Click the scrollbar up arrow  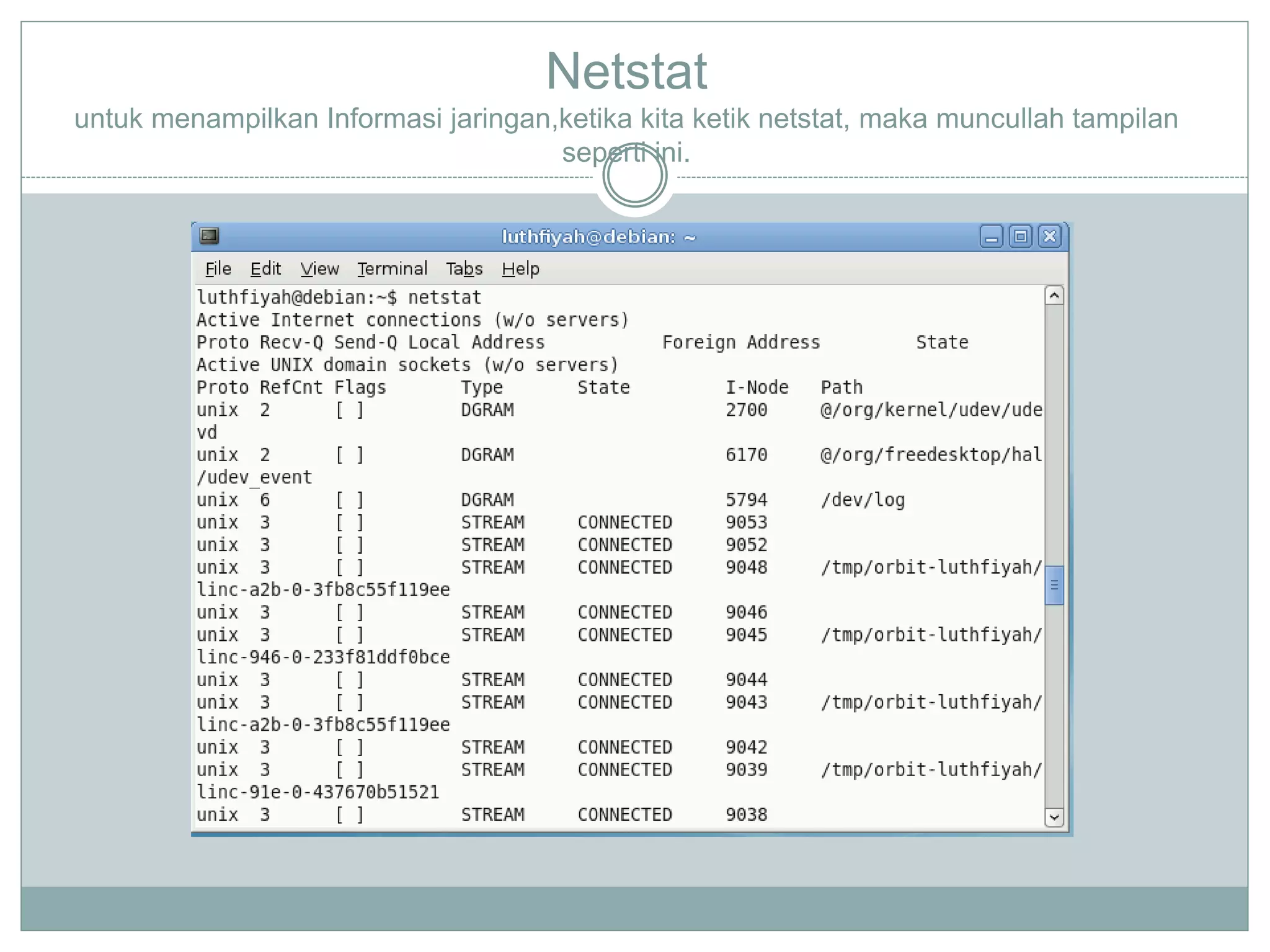coord(1054,296)
